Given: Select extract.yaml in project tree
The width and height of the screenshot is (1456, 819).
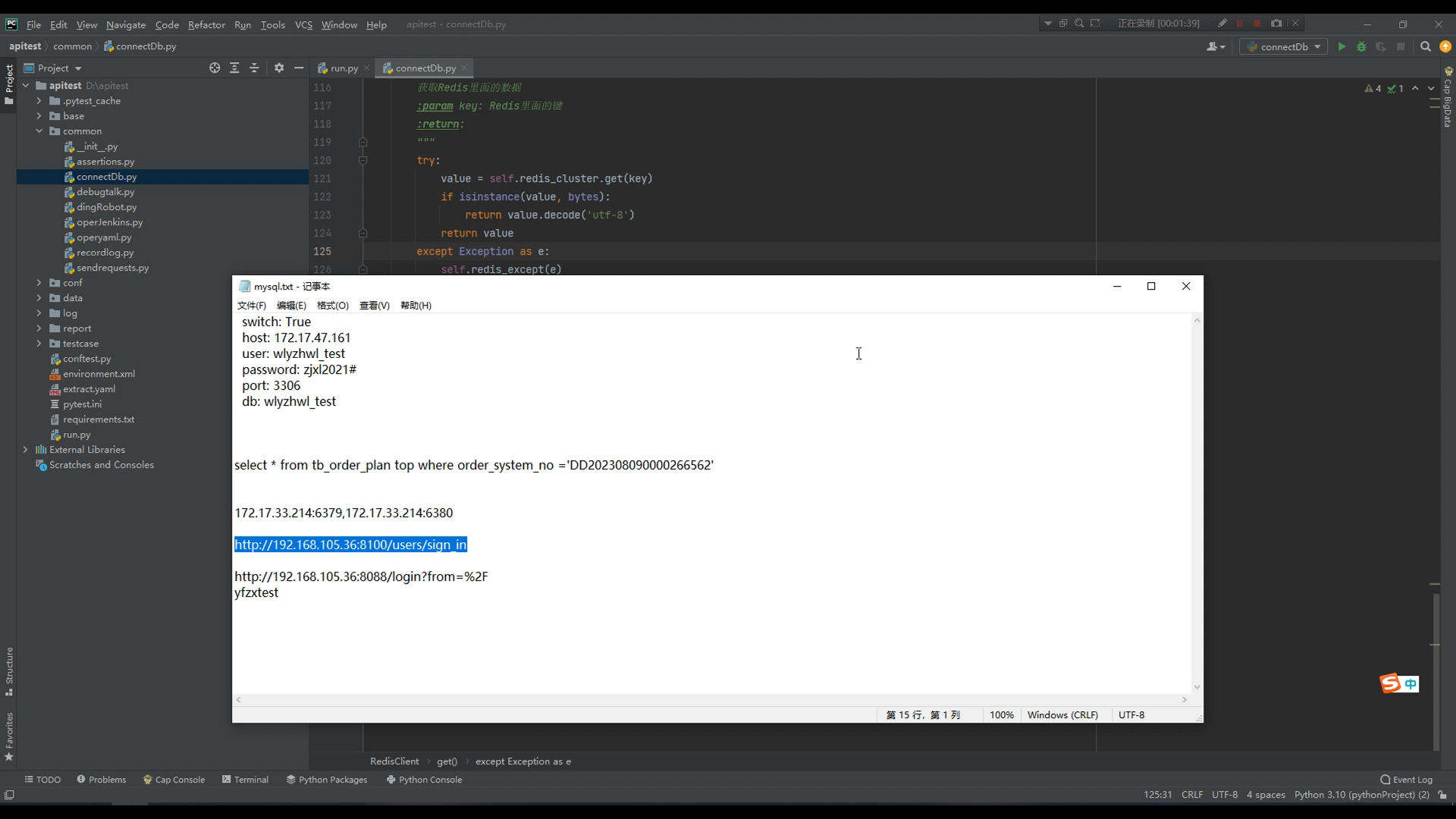Looking at the screenshot, I should tap(89, 389).
